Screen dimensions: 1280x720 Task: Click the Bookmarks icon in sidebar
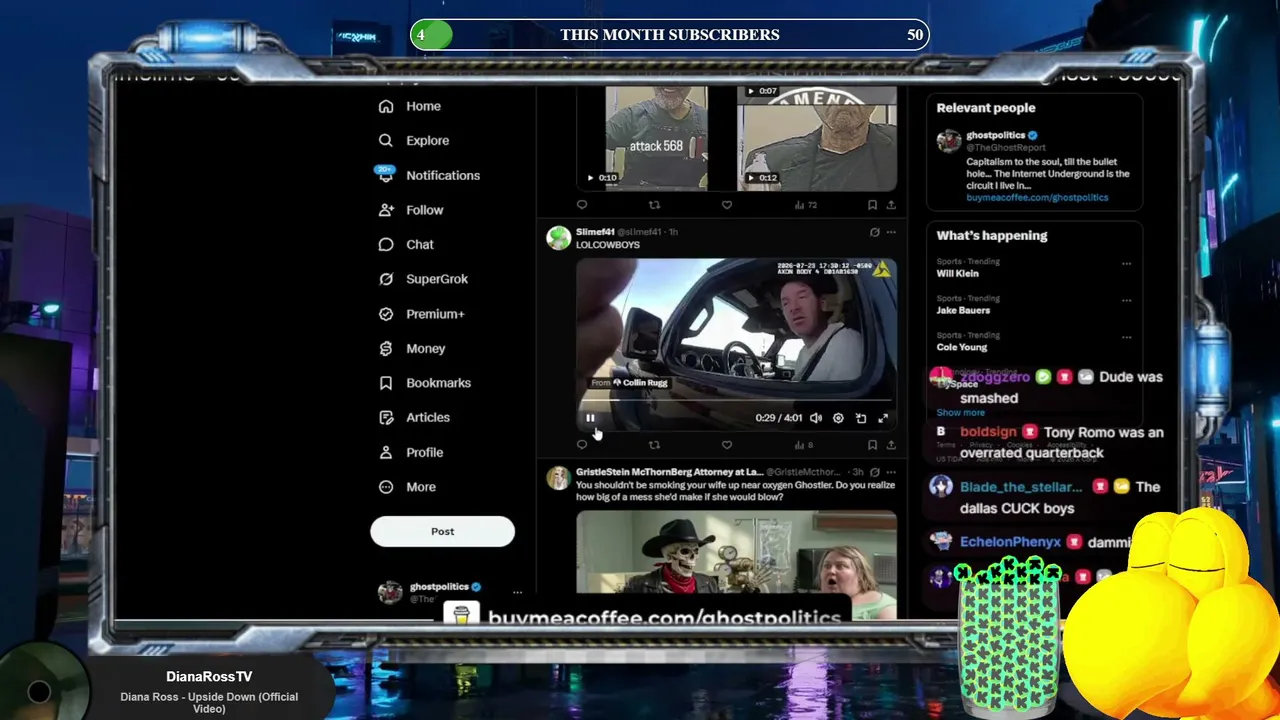click(386, 383)
